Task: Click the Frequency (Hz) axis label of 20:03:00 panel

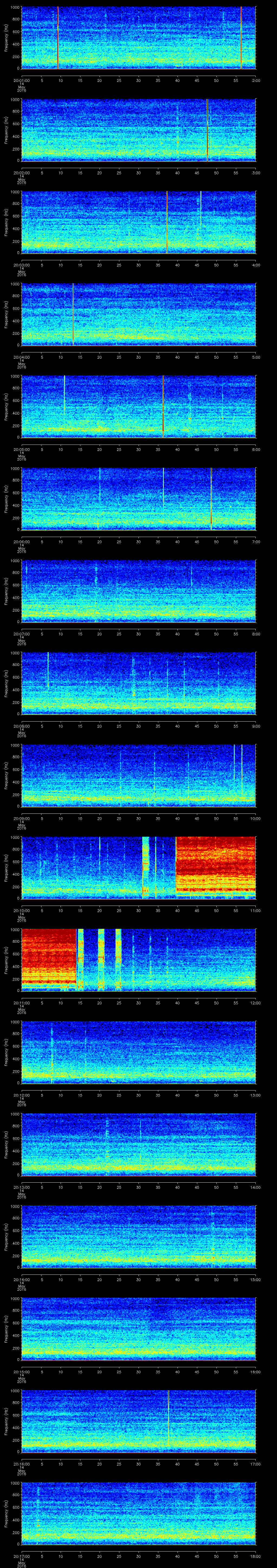Action: tap(6, 222)
